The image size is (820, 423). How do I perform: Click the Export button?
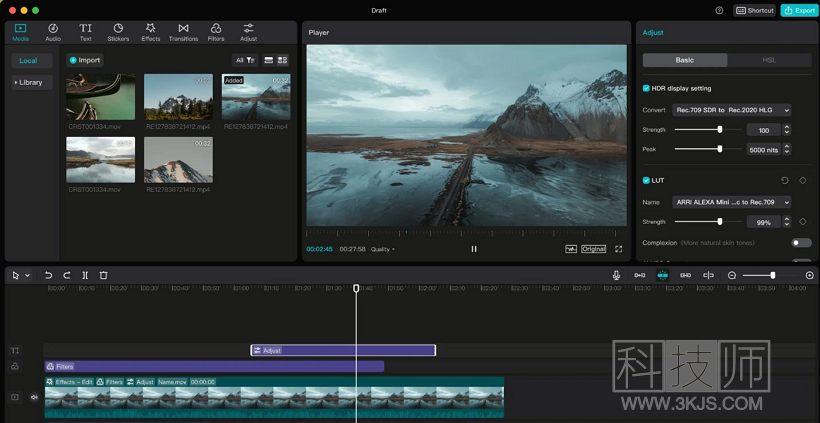click(799, 10)
